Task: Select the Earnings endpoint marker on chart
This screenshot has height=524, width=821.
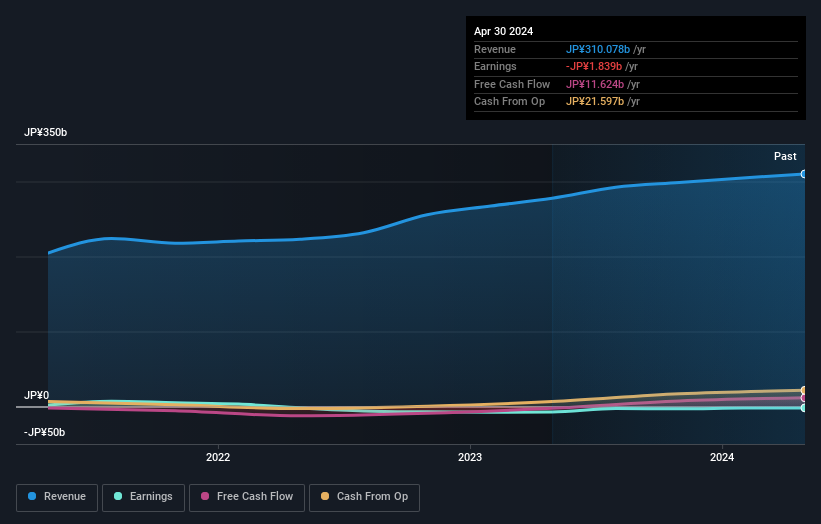Action: 804,408
